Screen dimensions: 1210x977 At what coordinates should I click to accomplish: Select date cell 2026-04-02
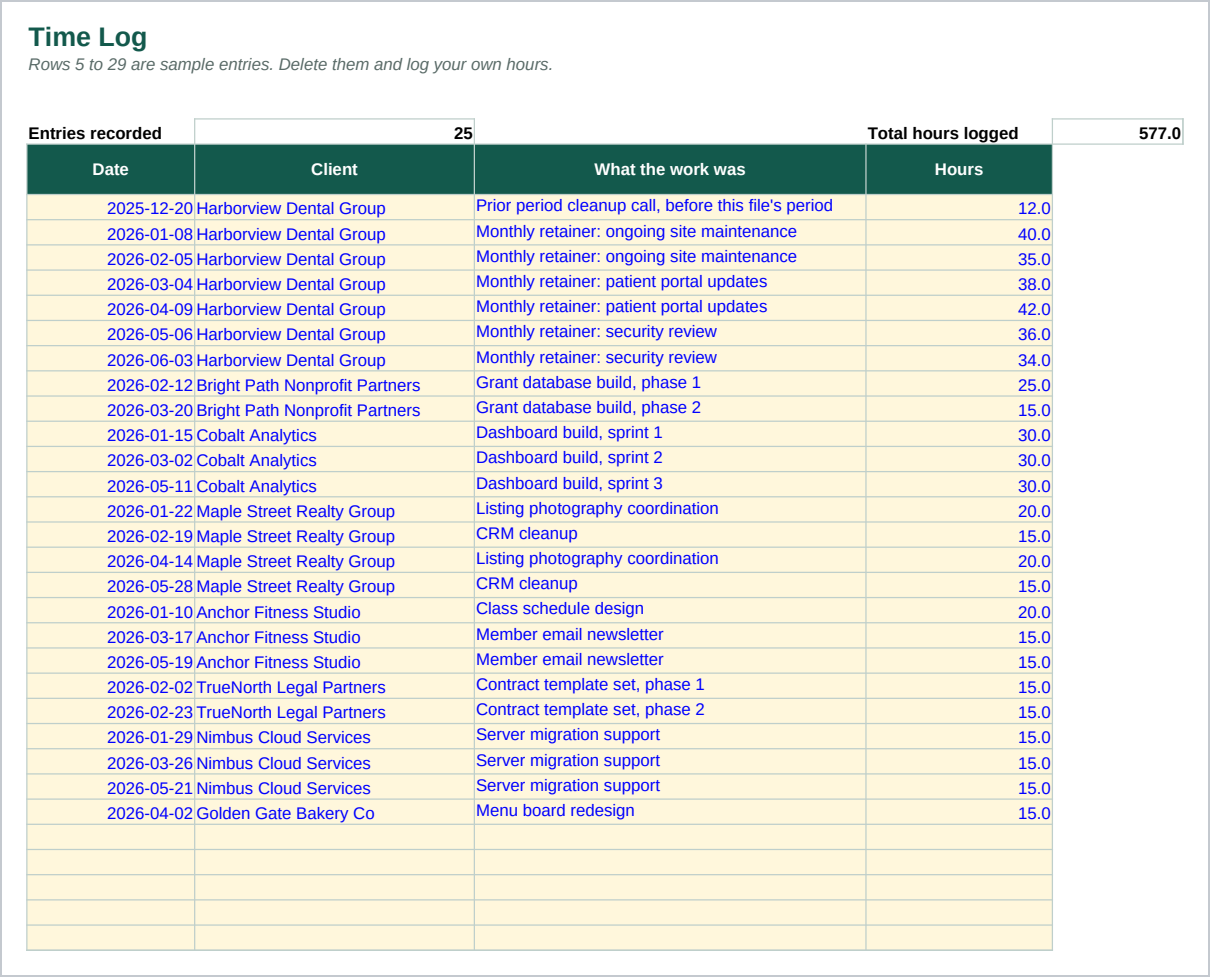(111, 813)
